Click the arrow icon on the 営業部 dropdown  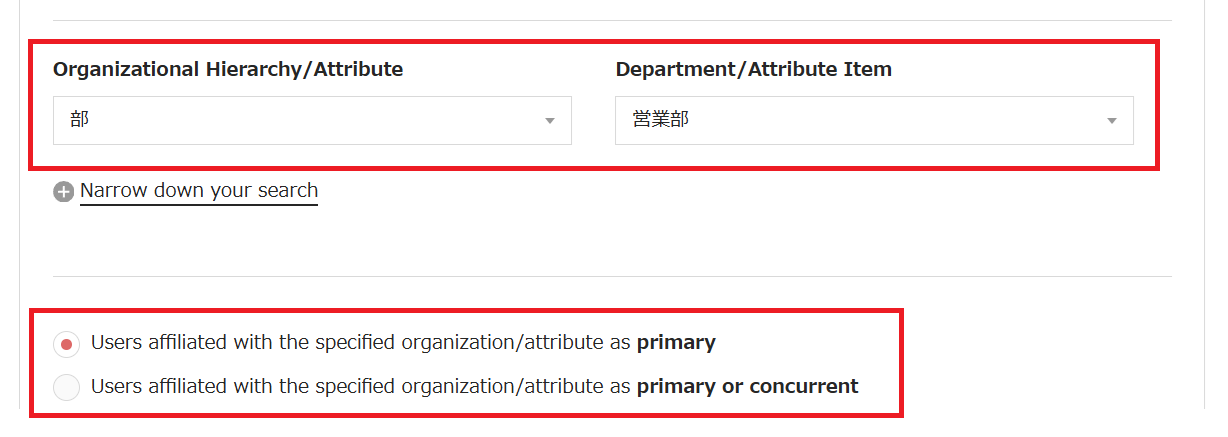[1111, 121]
